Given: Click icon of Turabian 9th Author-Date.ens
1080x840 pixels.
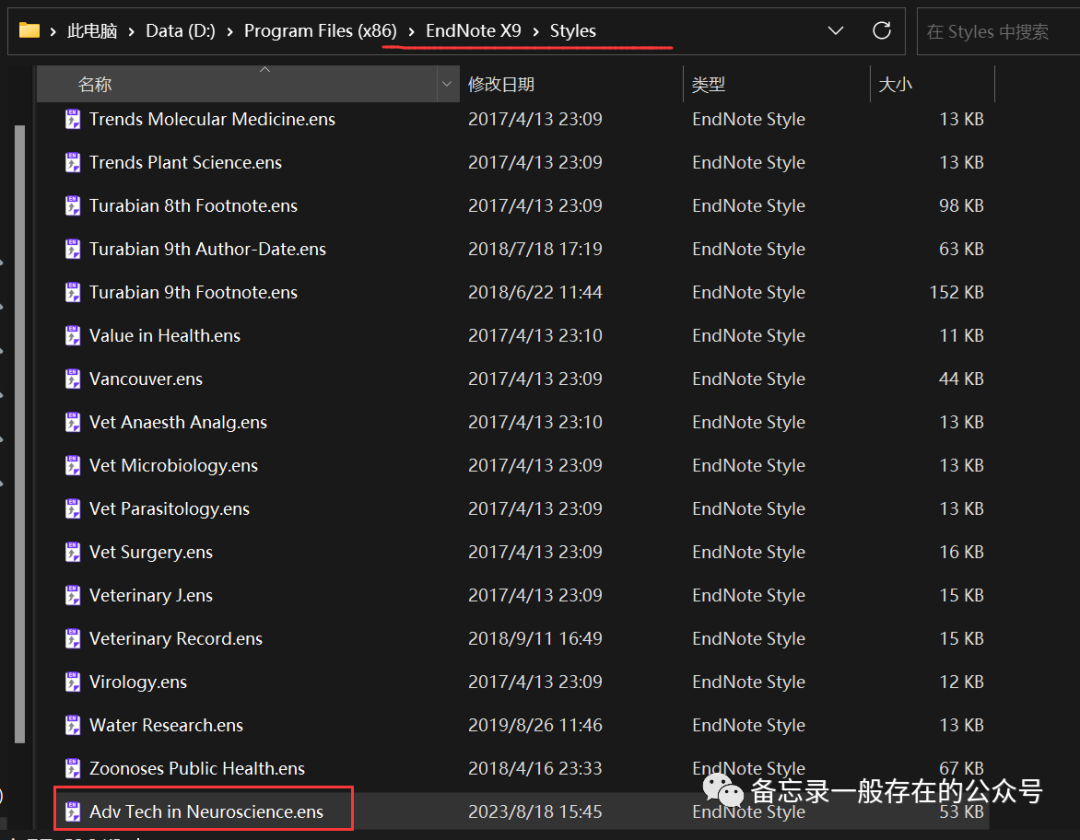Looking at the screenshot, I should 72,249.
